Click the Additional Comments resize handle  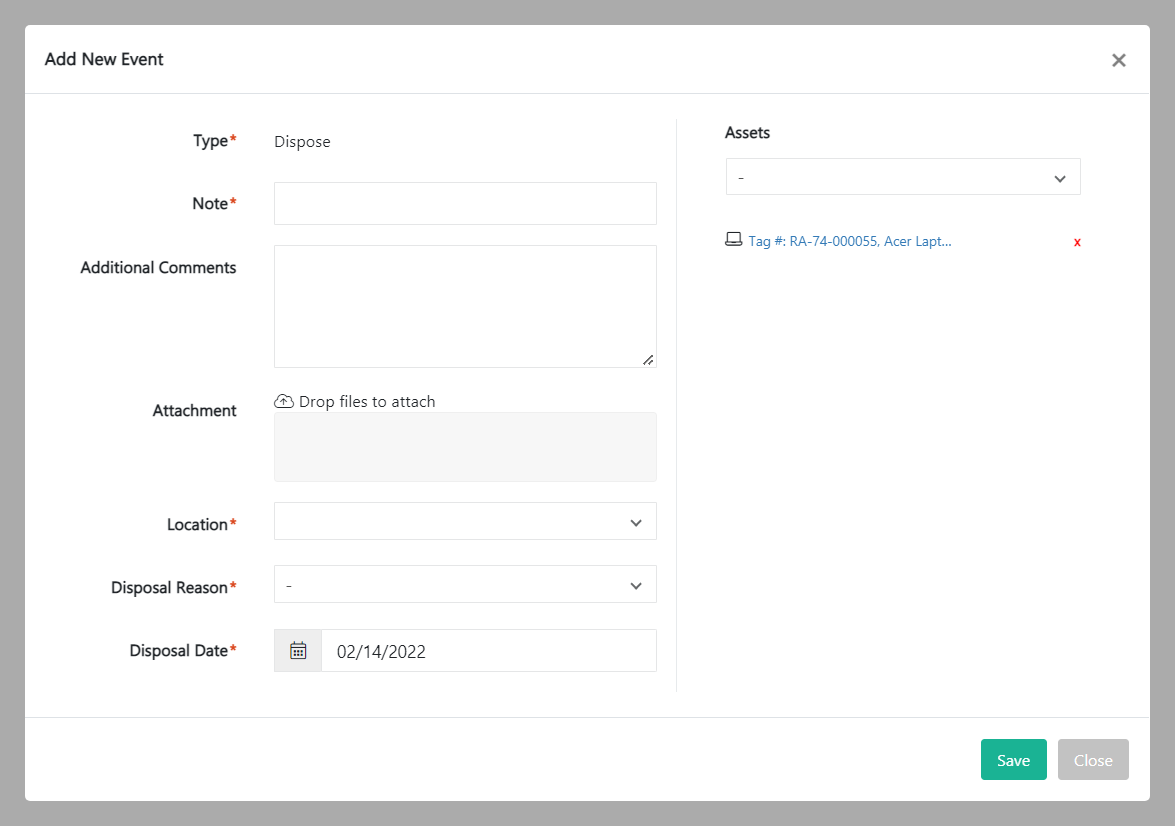648,359
